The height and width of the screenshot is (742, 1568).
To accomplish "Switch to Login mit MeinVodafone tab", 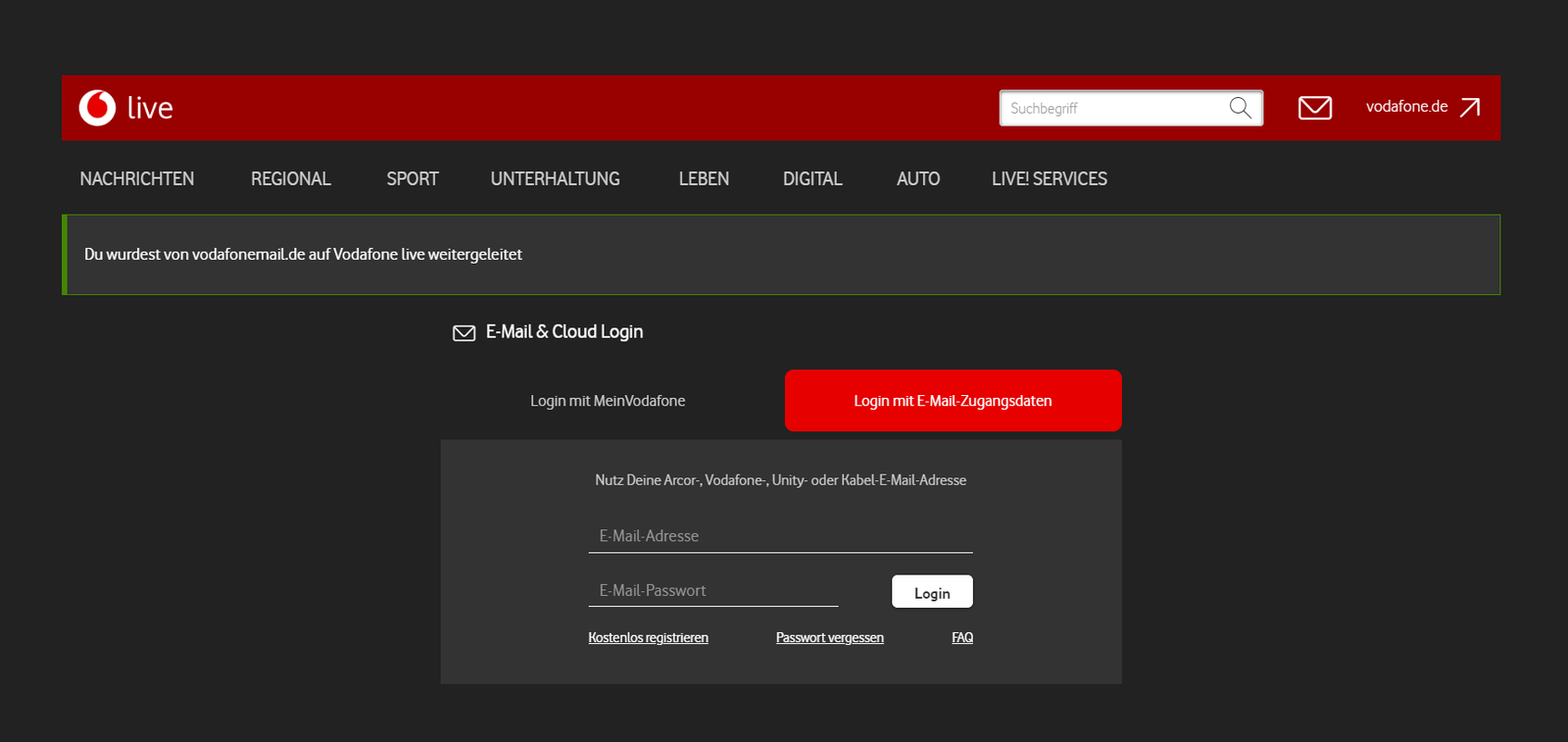I will click(x=608, y=401).
